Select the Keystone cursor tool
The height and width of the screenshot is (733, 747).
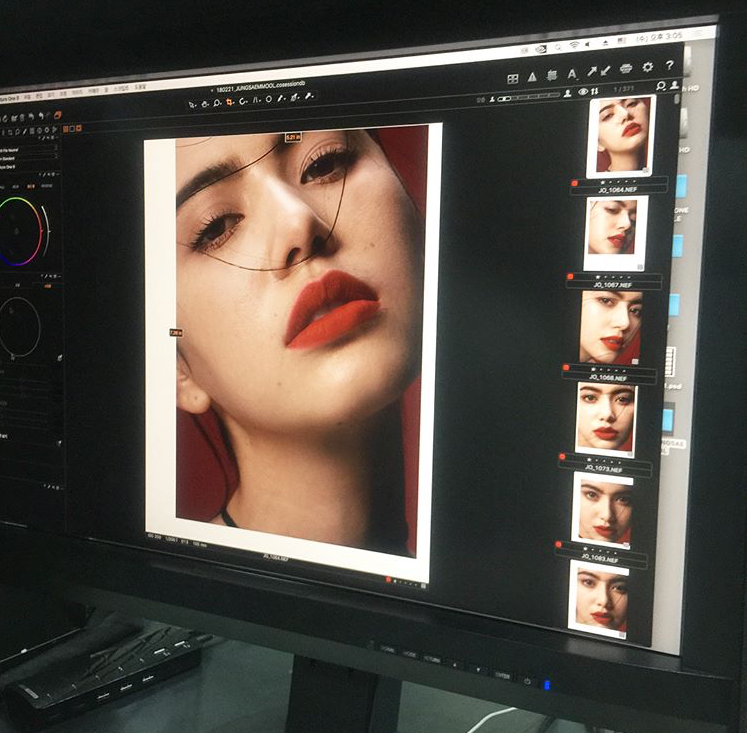(x=256, y=100)
